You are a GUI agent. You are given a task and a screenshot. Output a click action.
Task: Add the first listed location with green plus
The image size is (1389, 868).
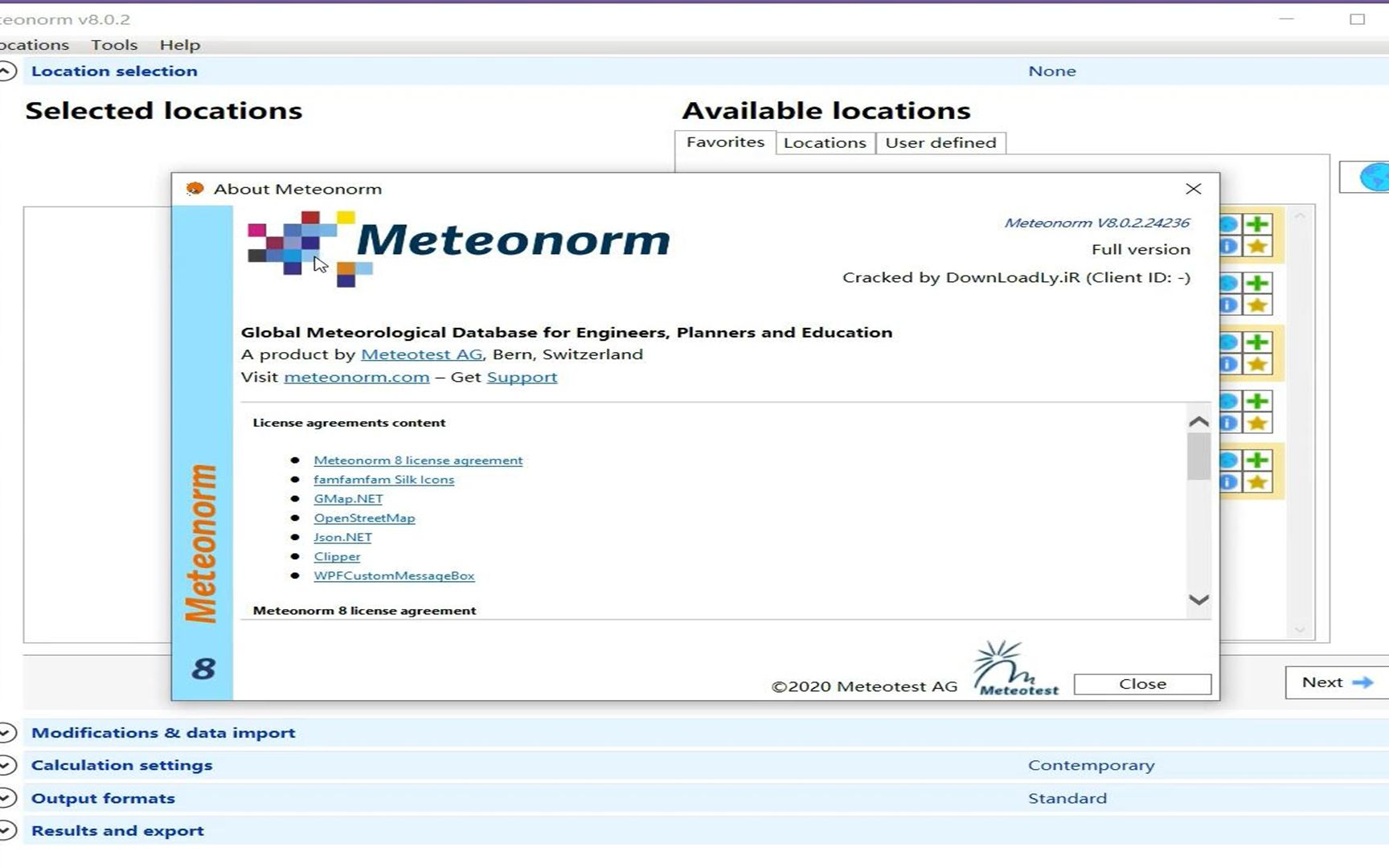[x=1258, y=224]
